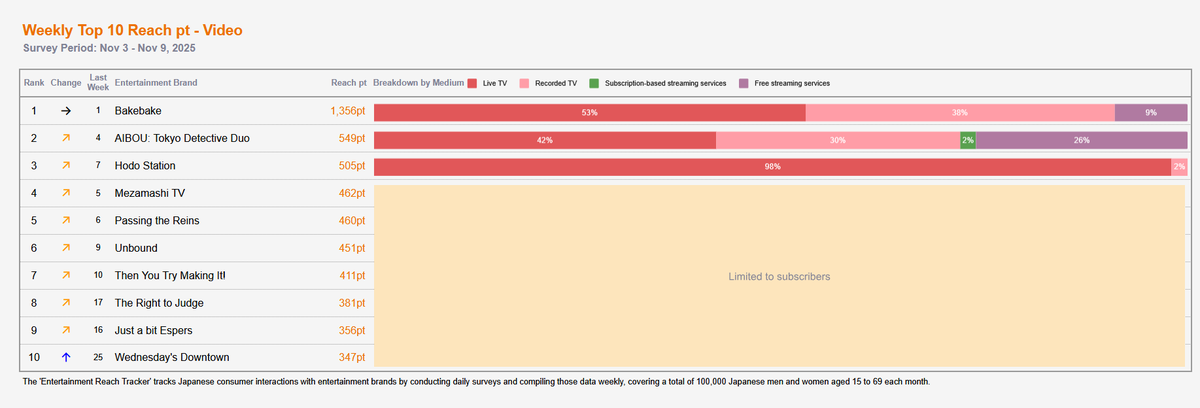The height and width of the screenshot is (408, 1200).
Task: Click the Recorded TV legend label
Action: point(558,83)
